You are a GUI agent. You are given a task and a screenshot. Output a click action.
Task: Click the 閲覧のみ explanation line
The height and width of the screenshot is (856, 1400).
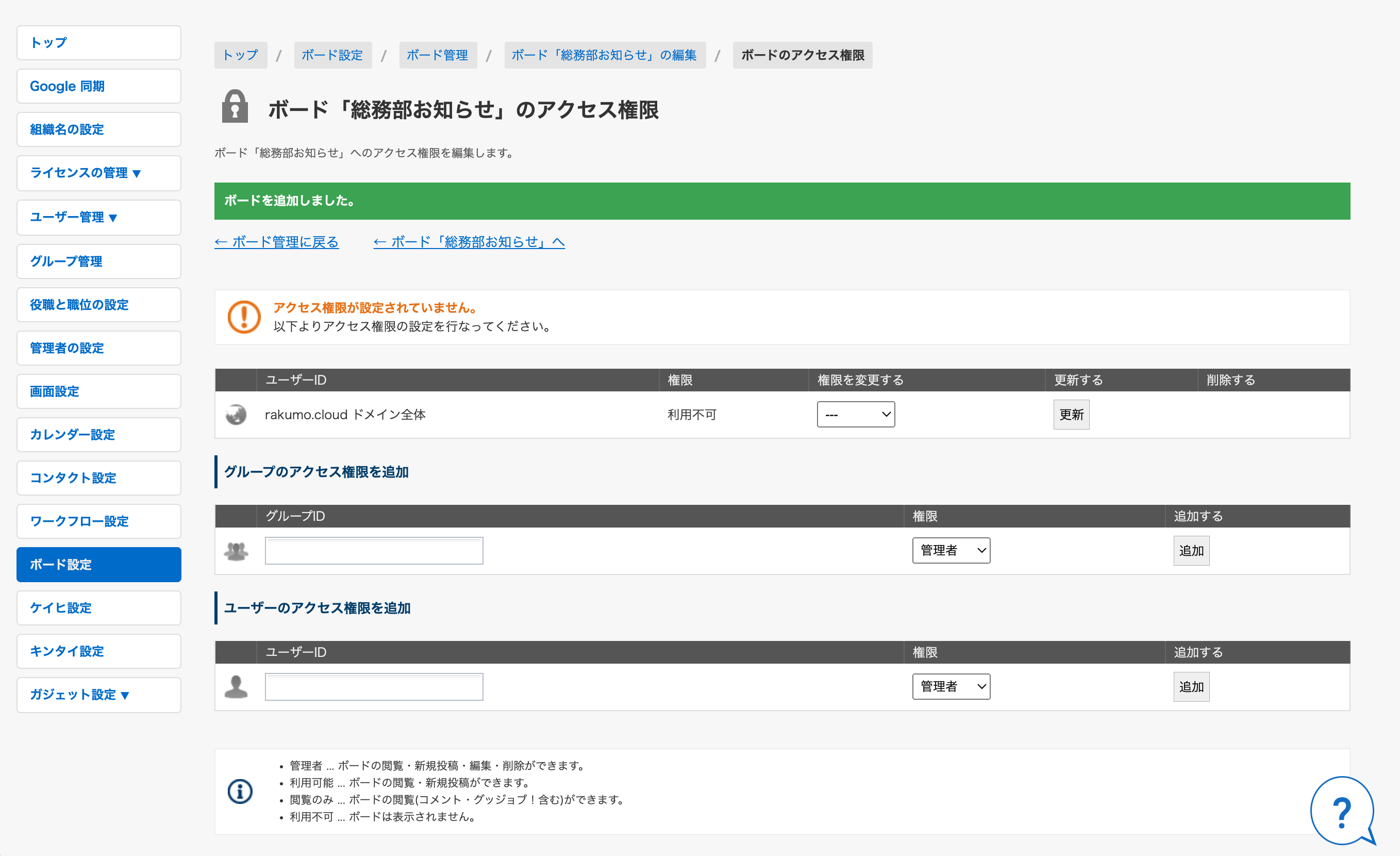click(456, 800)
